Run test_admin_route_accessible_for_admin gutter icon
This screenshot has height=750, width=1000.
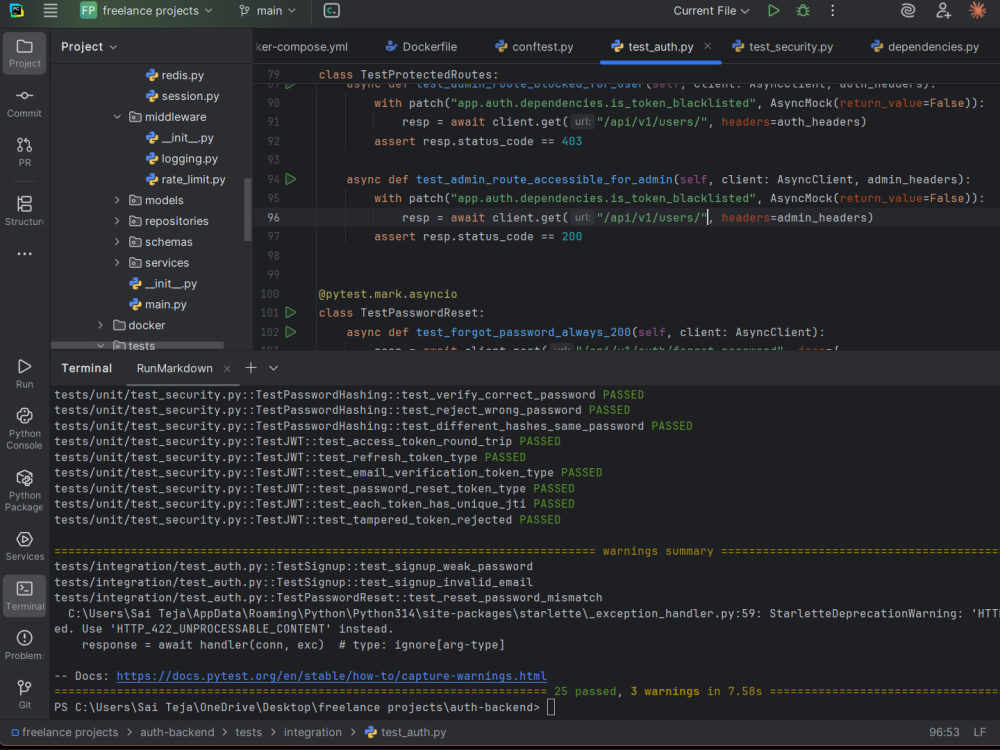291,179
